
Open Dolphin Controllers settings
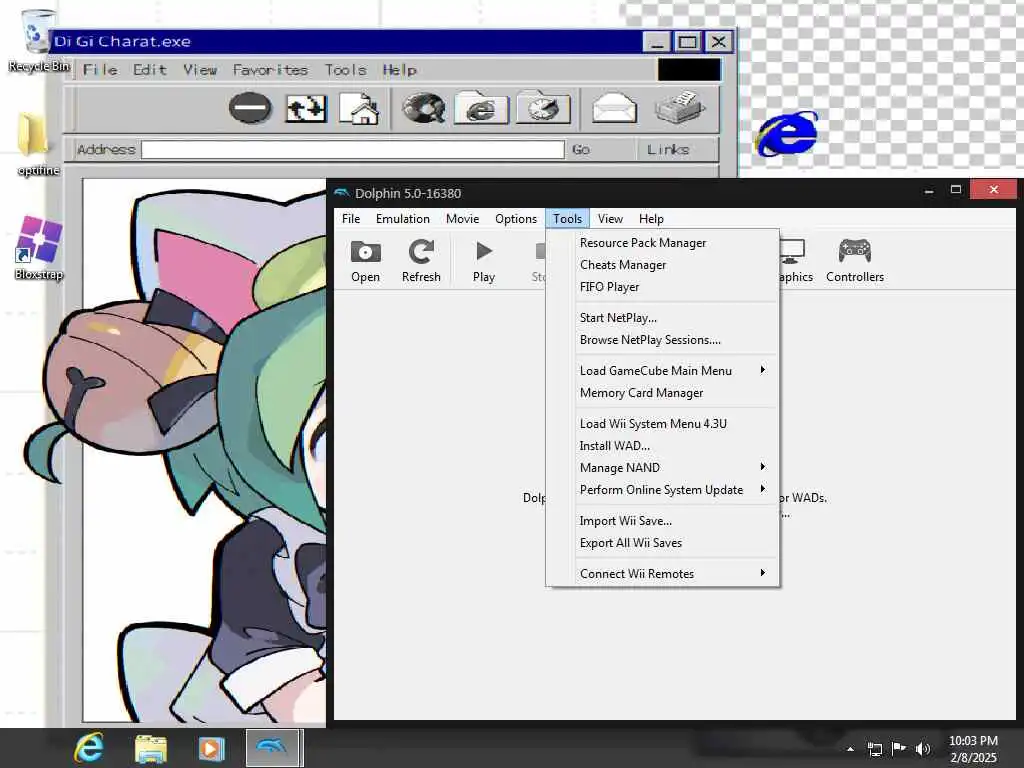(855, 261)
